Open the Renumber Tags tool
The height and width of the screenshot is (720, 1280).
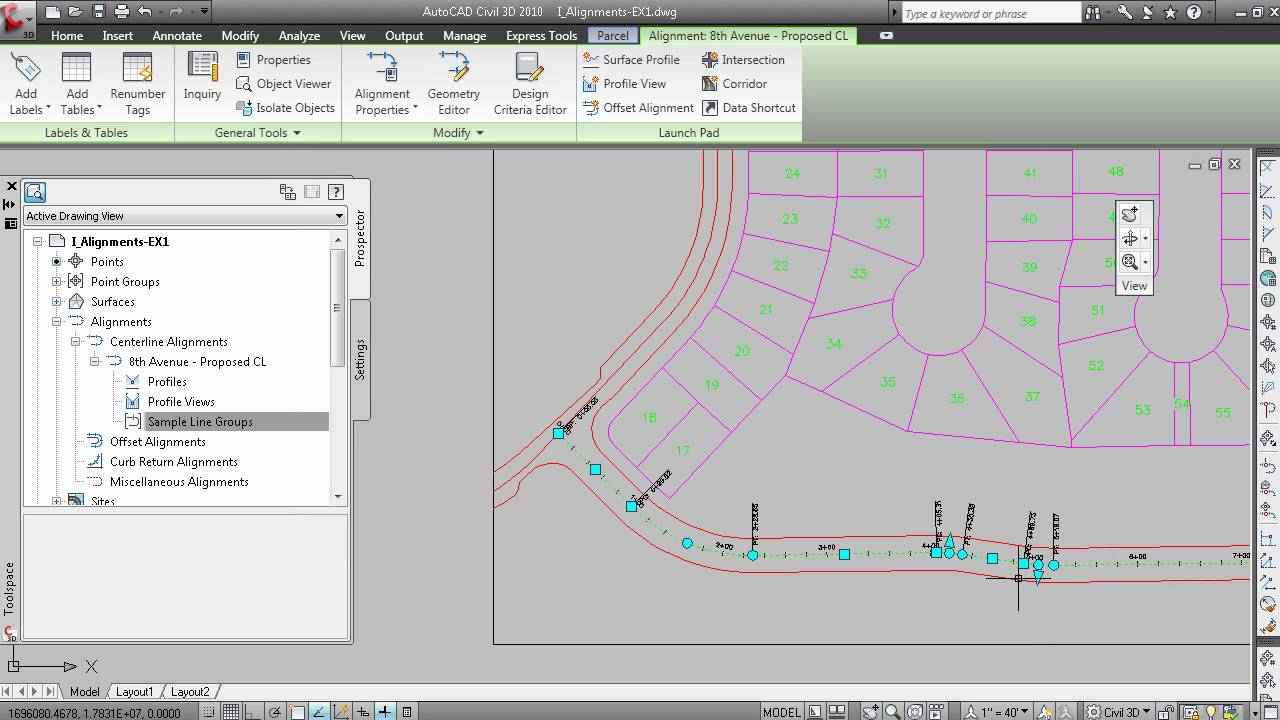tap(137, 83)
